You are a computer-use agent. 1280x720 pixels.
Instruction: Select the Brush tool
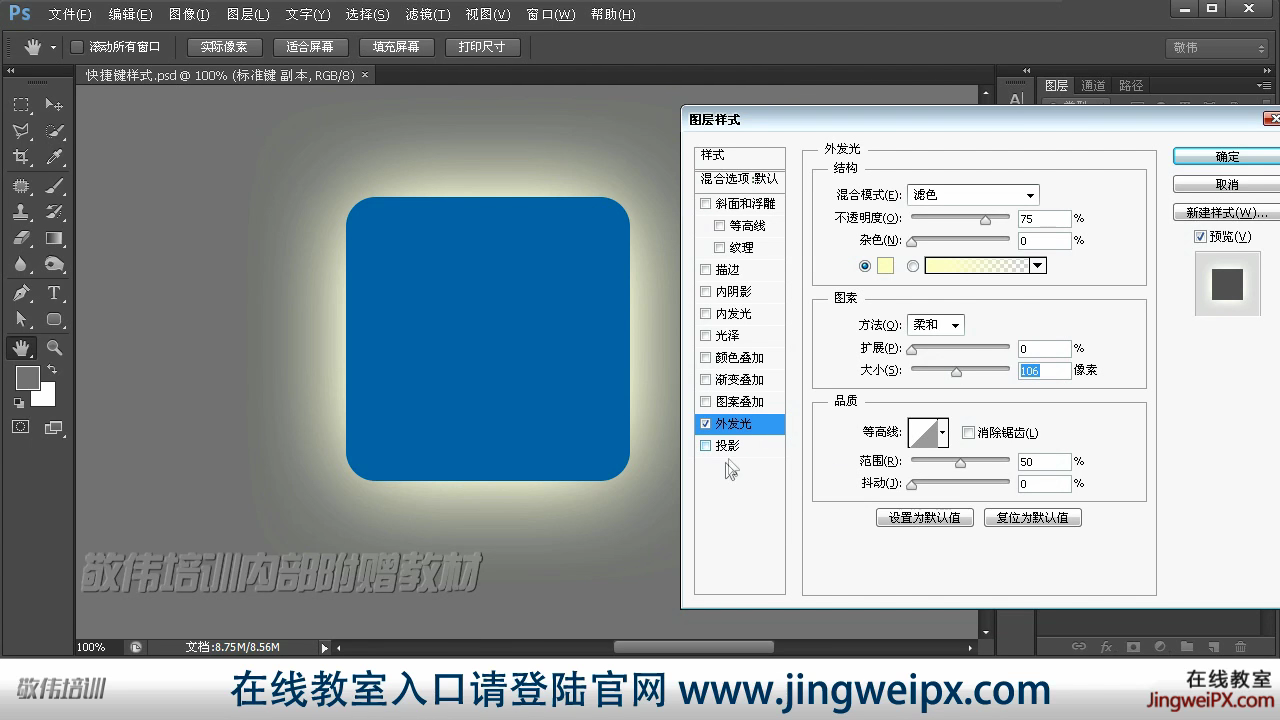[54, 186]
